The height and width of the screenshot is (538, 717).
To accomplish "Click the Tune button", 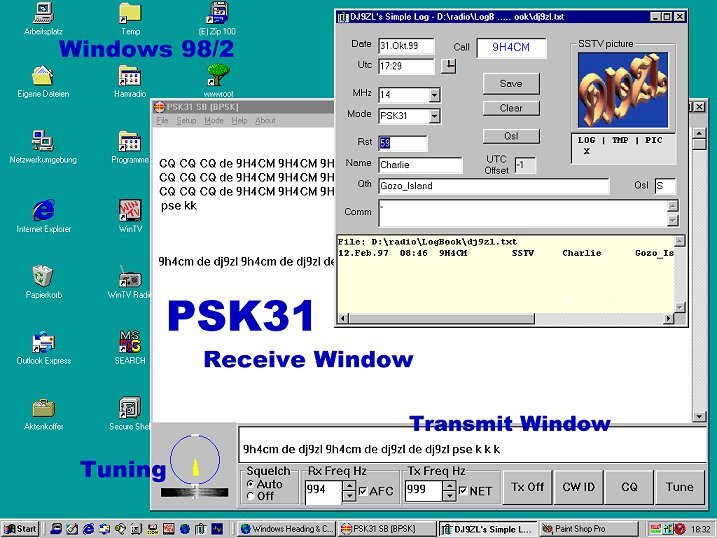I will 680,487.
